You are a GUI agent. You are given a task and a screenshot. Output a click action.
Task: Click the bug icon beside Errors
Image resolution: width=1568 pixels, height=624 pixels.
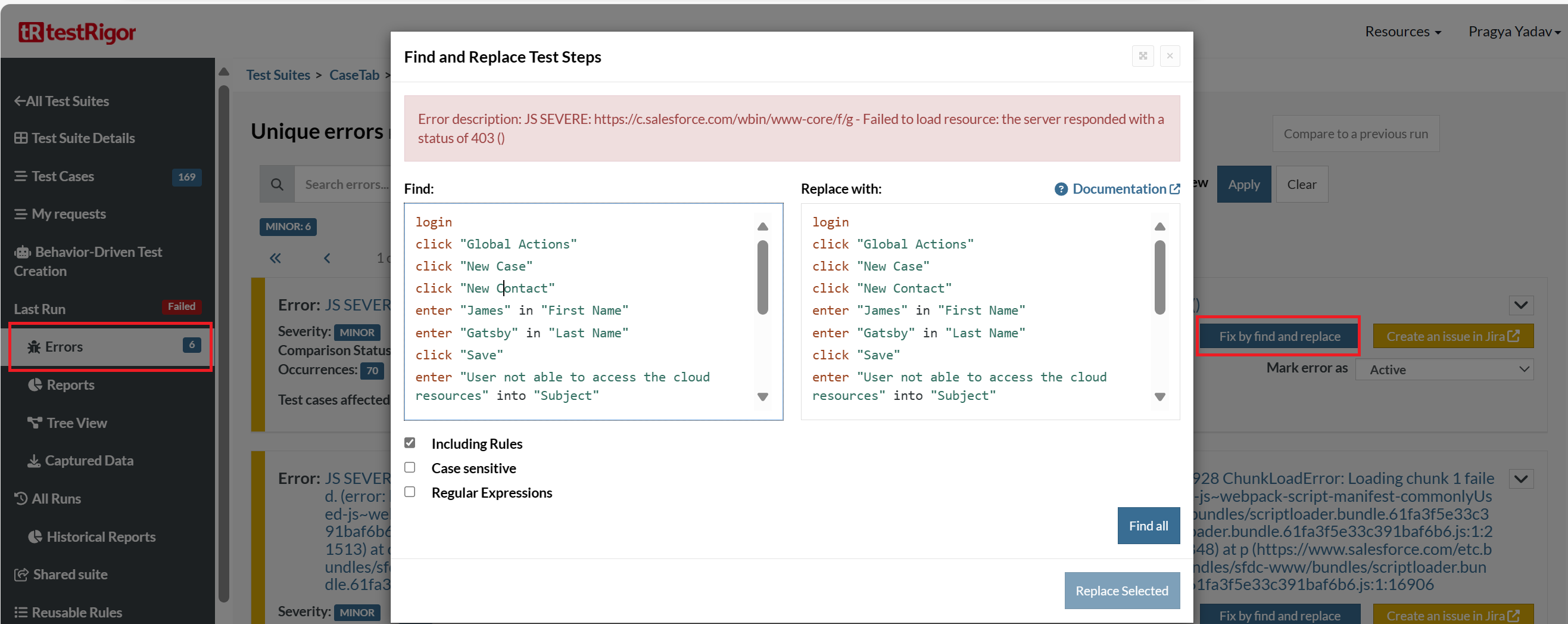click(34, 347)
